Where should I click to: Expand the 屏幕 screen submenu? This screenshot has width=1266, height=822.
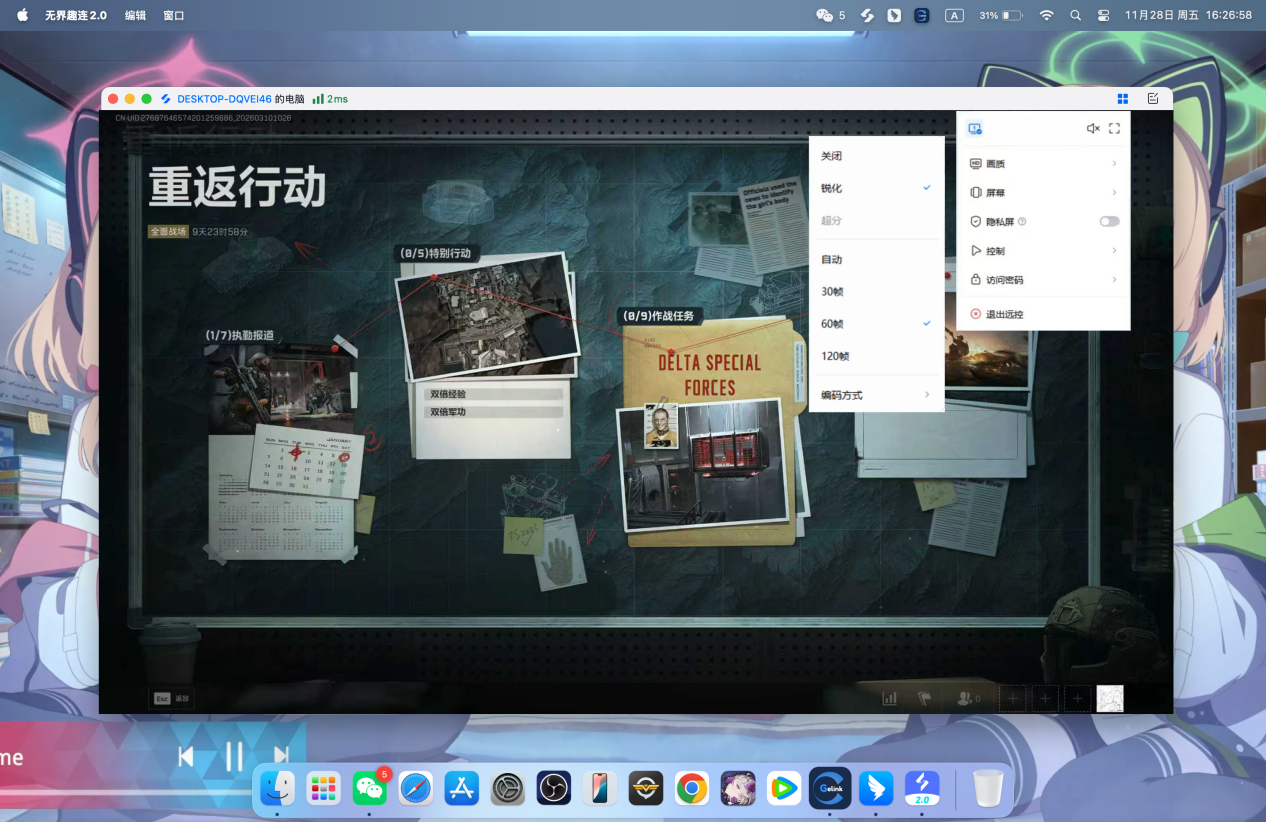click(x=1043, y=193)
